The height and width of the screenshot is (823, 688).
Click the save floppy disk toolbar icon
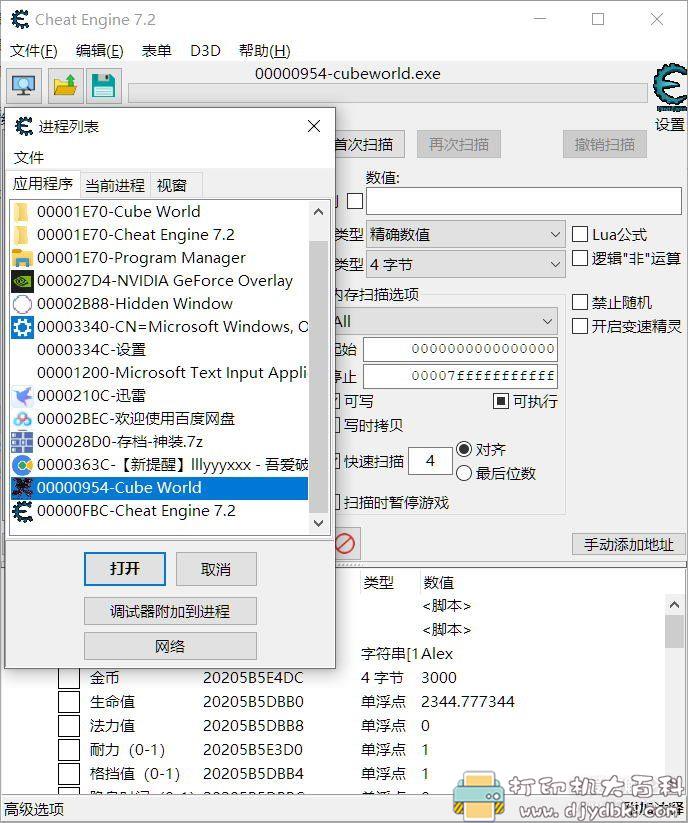[103, 86]
